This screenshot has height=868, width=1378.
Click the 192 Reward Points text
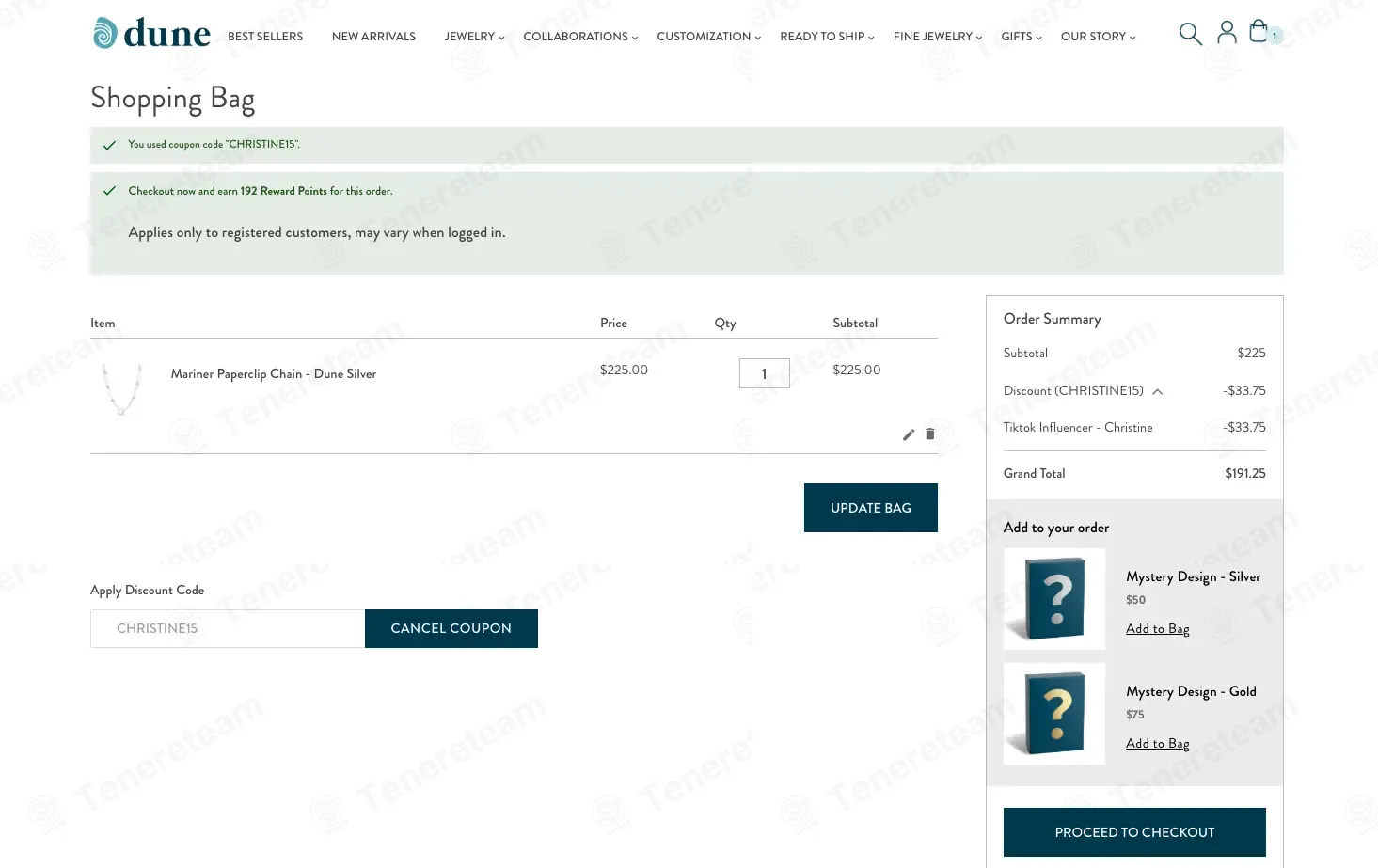pyautogui.click(x=284, y=191)
